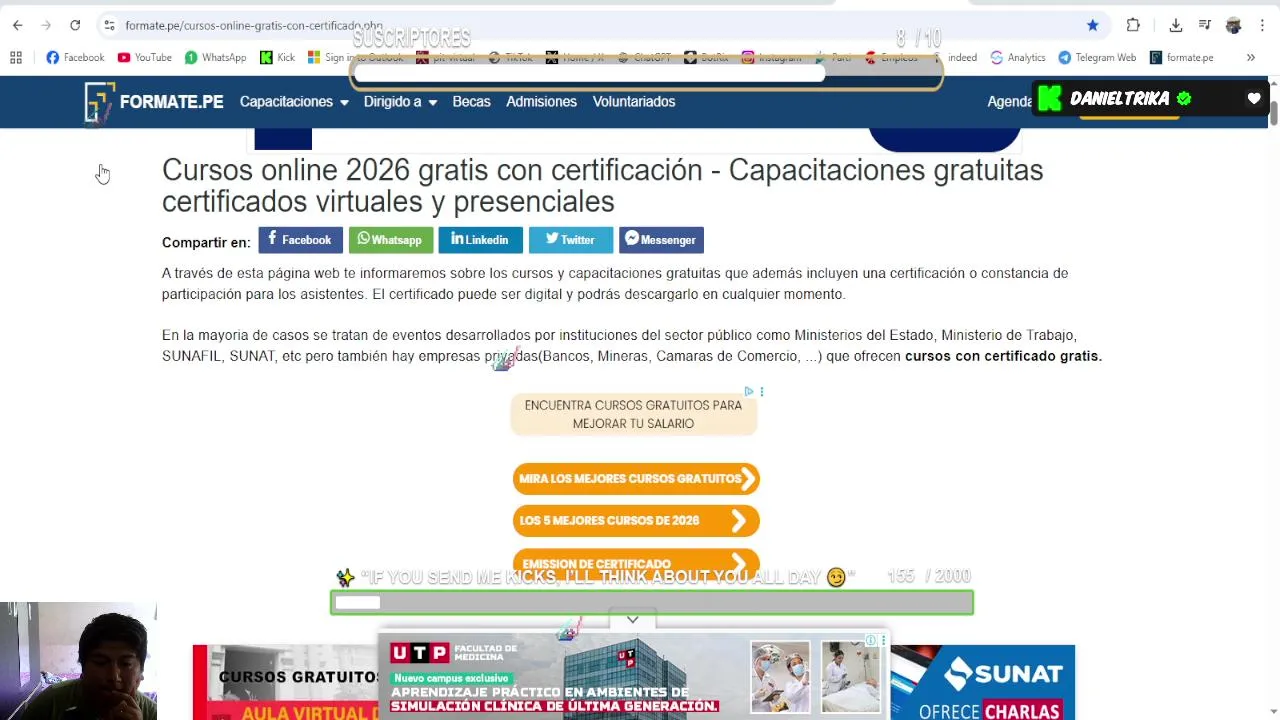1280x720 pixels.
Task: Open the formate.pe bookmark
Action: [x=1181, y=57]
